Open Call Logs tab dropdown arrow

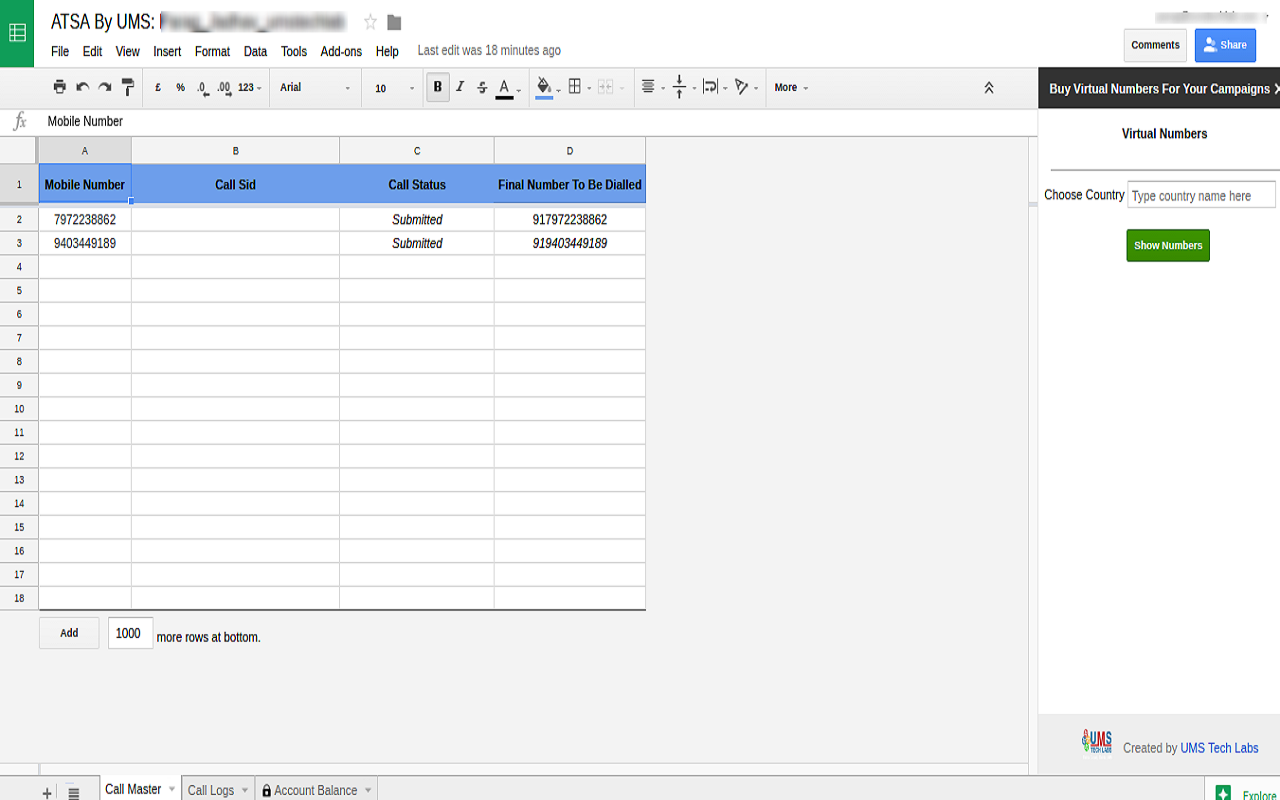pos(244,790)
